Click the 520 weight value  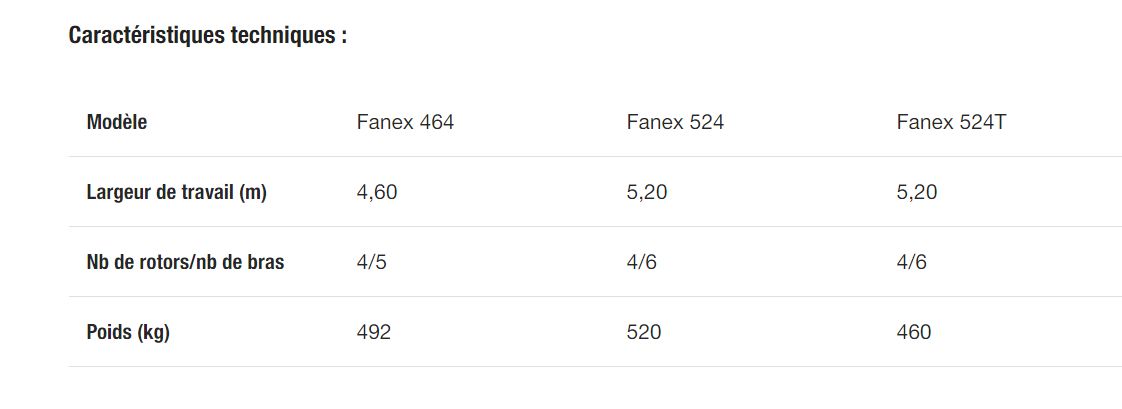click(644, 332)
